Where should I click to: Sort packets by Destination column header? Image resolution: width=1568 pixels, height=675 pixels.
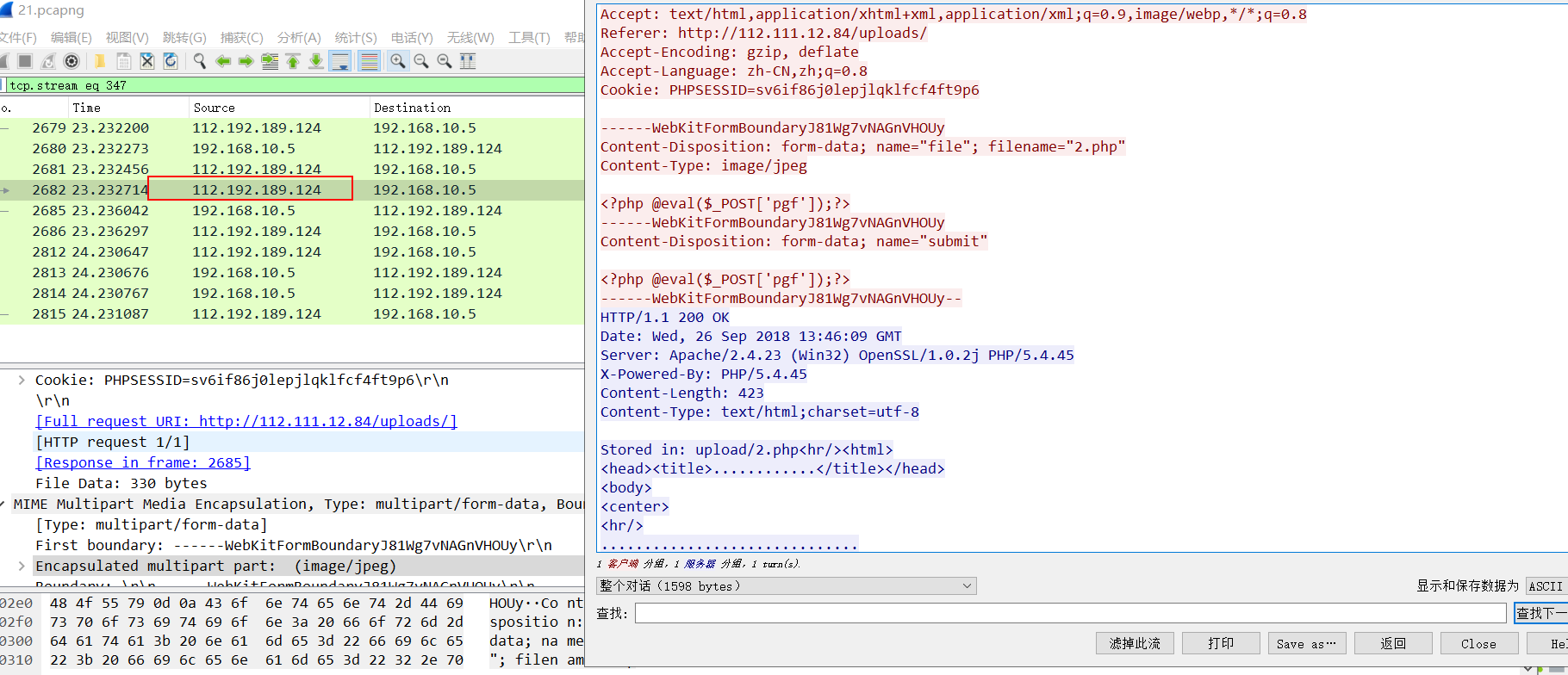[478, 108]
